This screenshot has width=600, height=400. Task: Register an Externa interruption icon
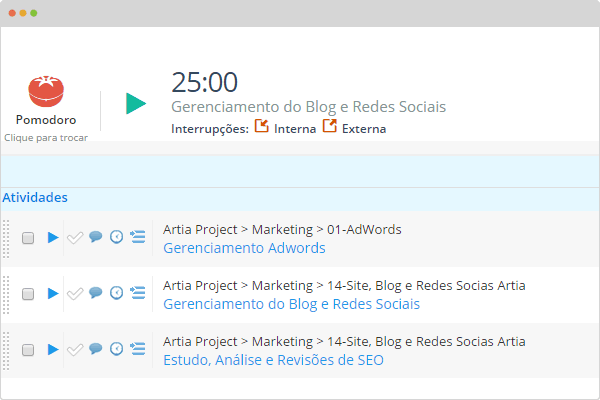[329, 126]
